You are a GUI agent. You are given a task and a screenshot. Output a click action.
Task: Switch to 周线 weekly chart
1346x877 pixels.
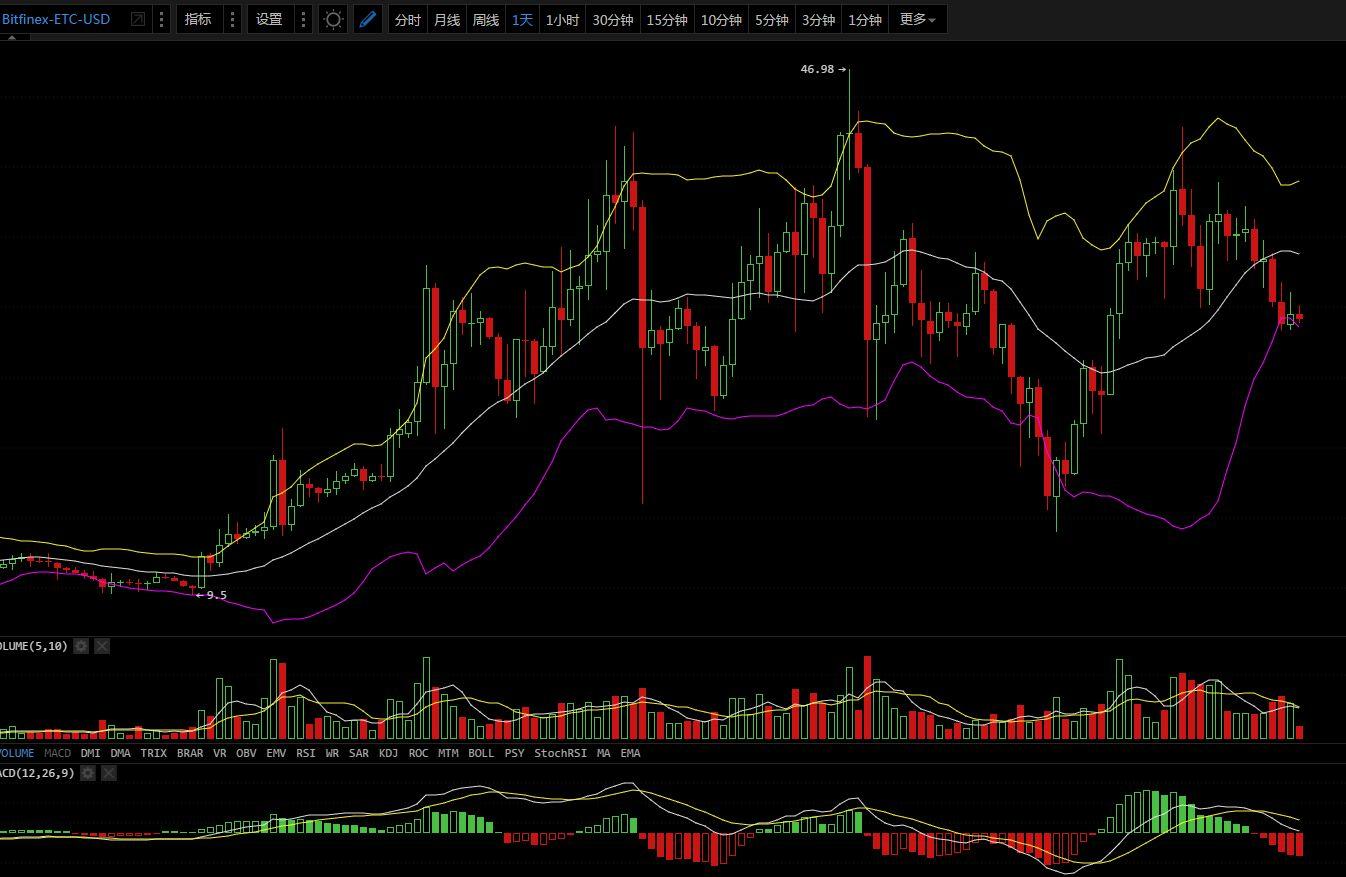tap(485, 20)
